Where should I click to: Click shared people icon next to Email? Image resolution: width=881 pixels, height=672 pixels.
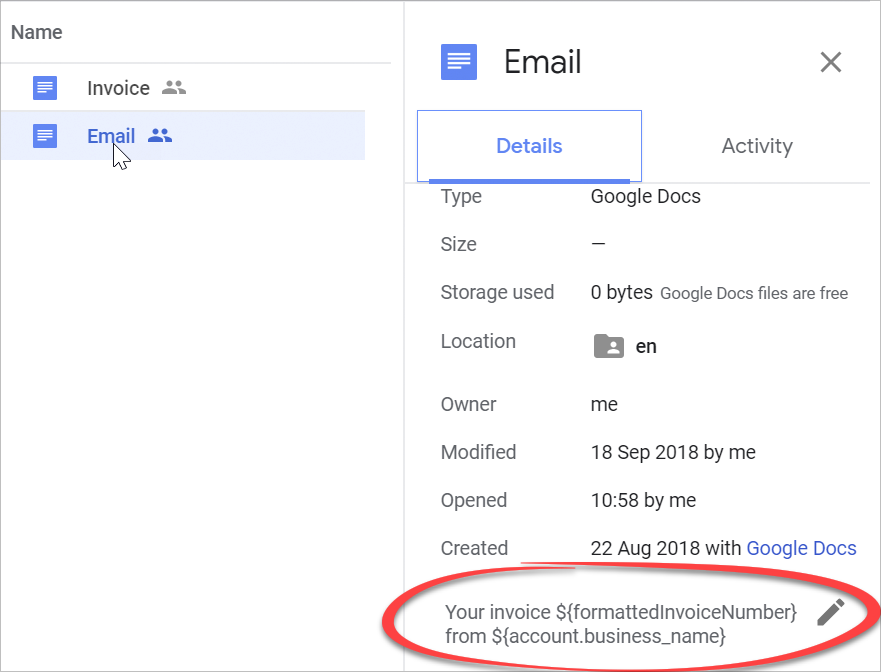coord(160,135)
